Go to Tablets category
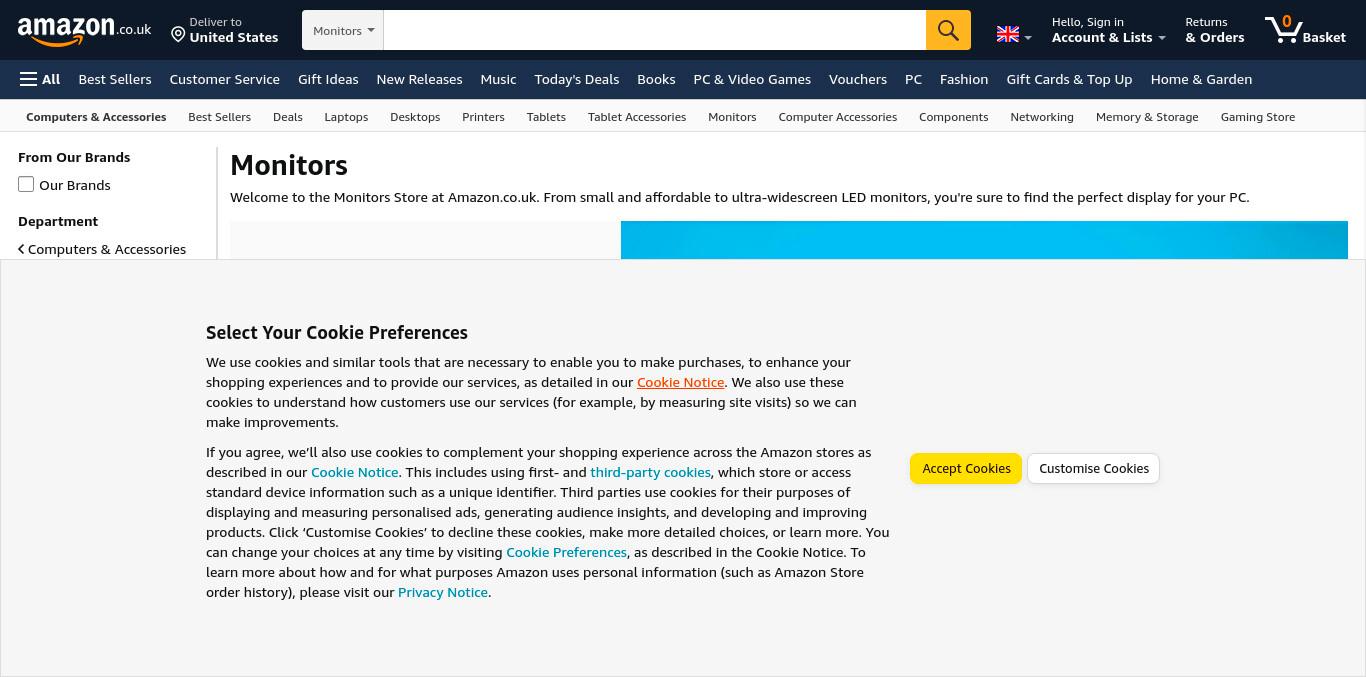The image size is (1366, 677). (x=546, y=117)
